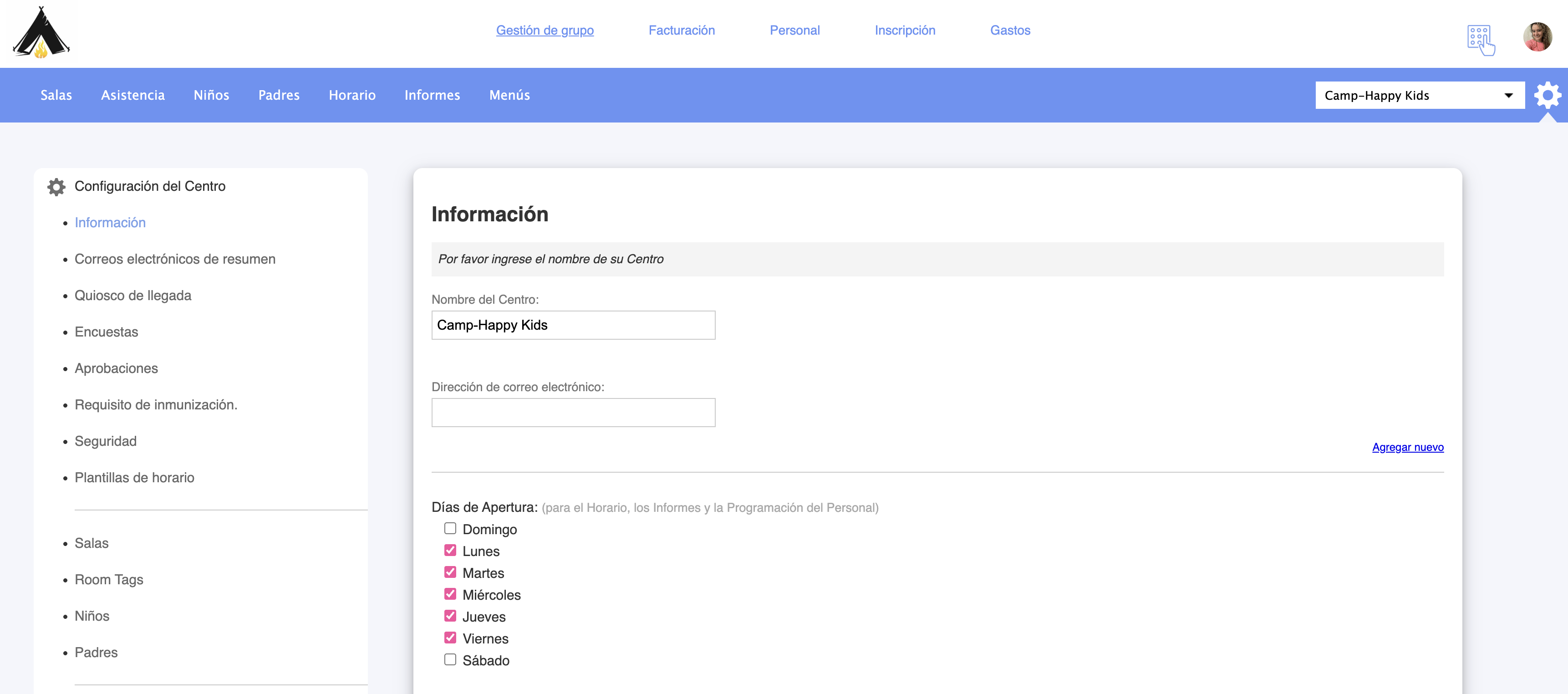Click the Agregar nuevo link
The height and width of the screenshot is (694, 1568).
pos(1407,448)
